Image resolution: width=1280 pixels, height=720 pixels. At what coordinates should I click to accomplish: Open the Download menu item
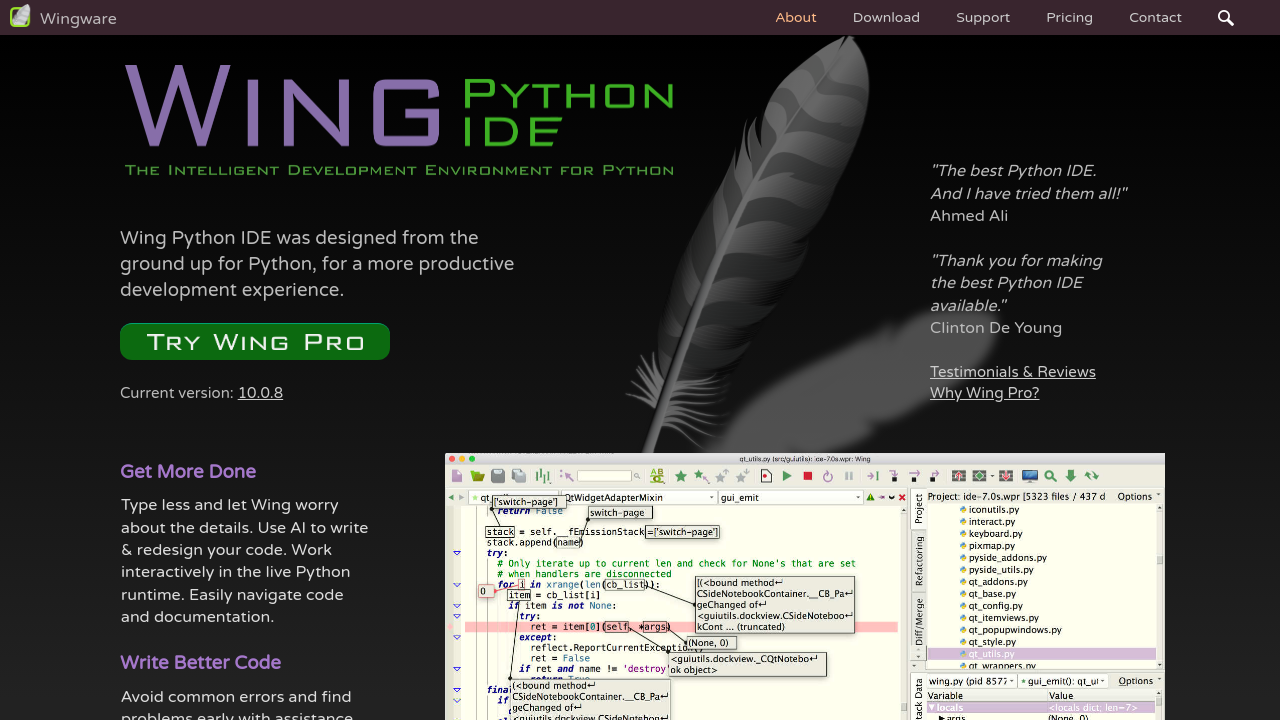pos(886,18)
